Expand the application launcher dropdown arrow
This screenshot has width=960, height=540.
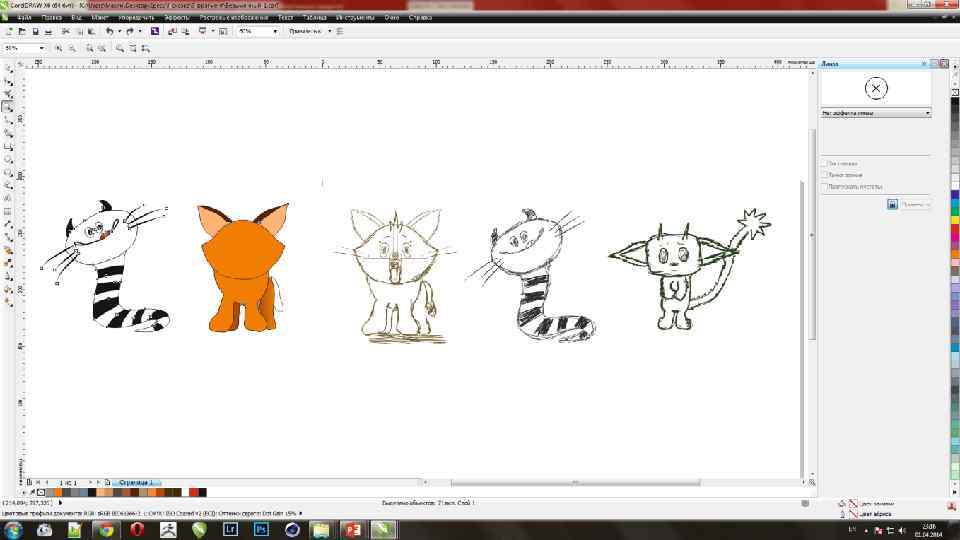[x=212, y=31]
